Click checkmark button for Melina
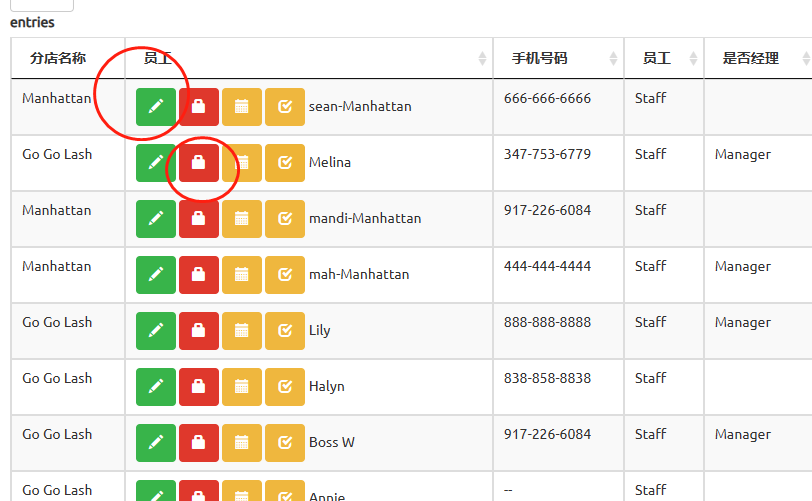 click(285, 163)
